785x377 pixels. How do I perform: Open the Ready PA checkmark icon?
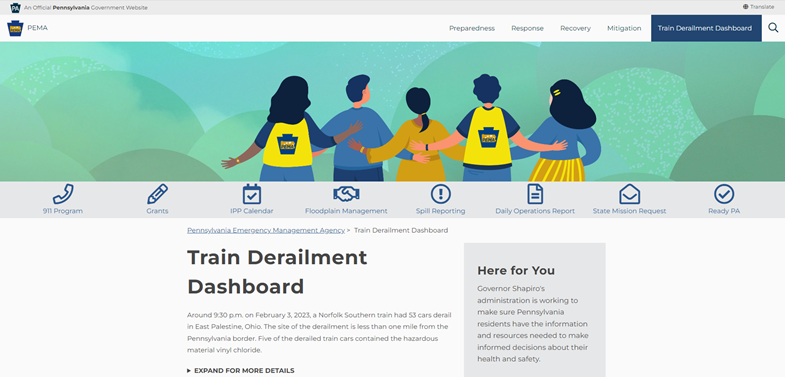click(x=724, y=194)
